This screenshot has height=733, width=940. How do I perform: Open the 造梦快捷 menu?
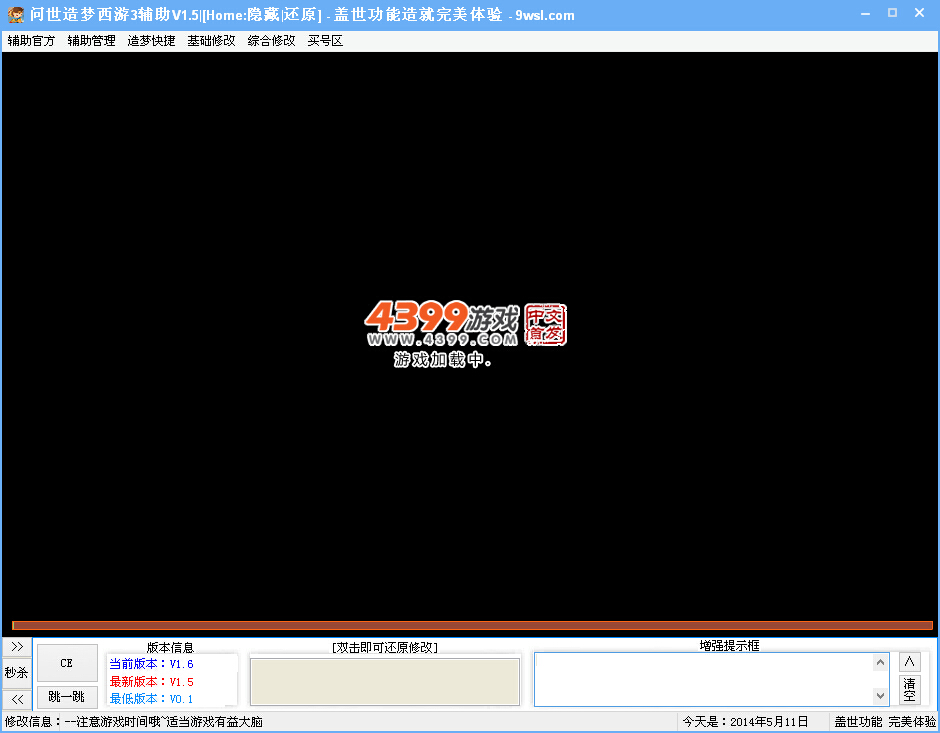[151, 41]
